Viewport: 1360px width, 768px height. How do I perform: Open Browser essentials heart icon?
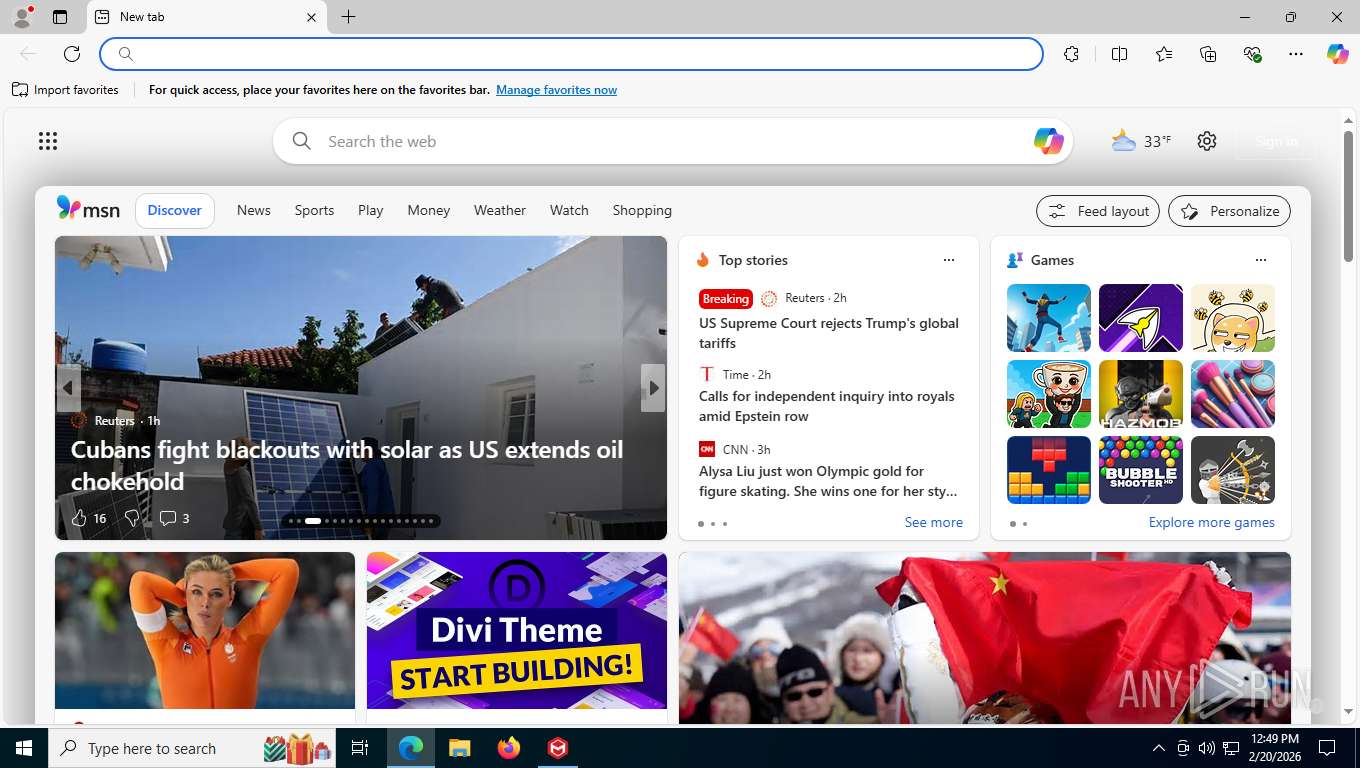[x=1252, y=54]
